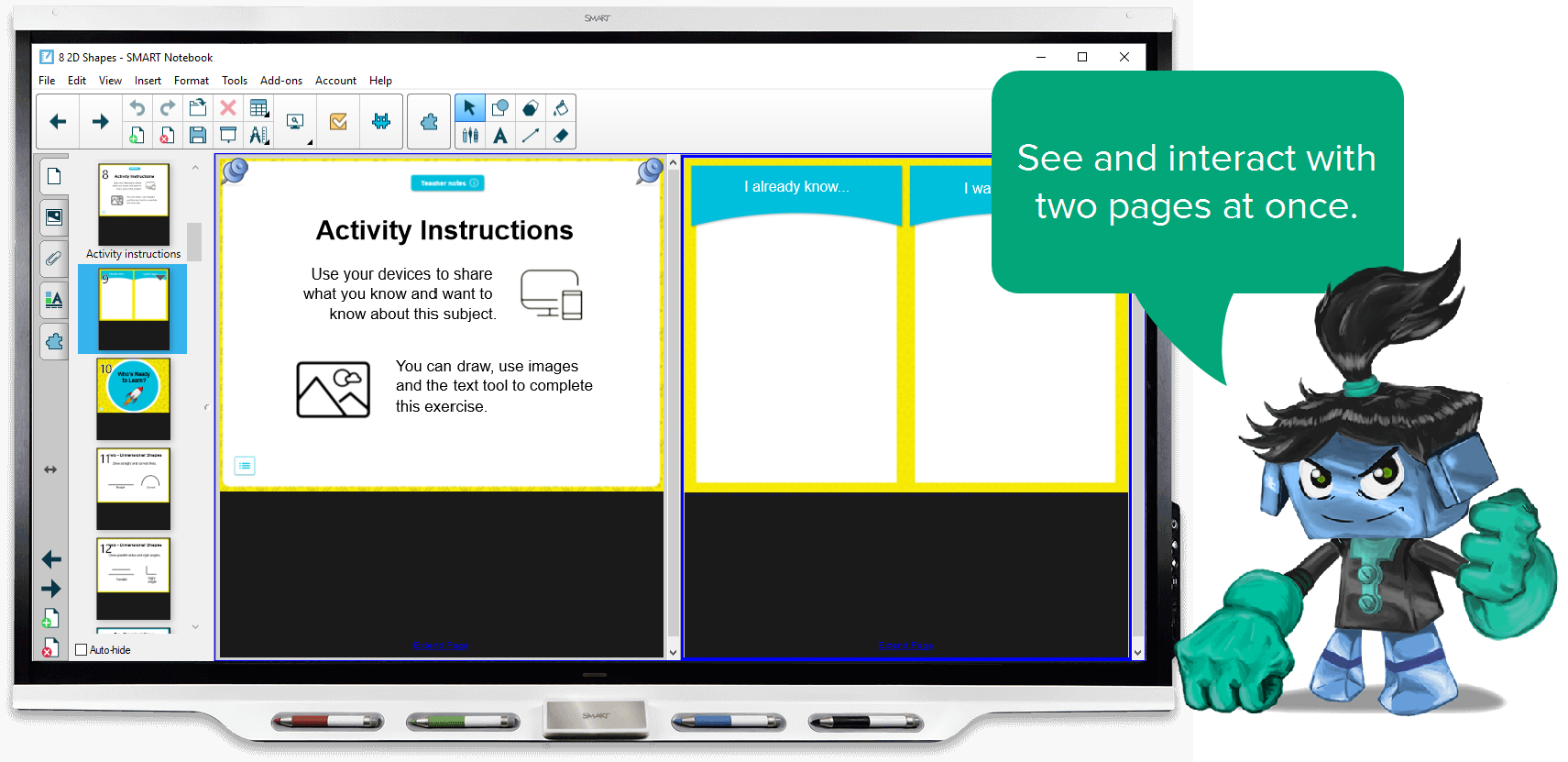Open the Insert menu
This screenshot has width=1568, height=762.
[148, 81]
